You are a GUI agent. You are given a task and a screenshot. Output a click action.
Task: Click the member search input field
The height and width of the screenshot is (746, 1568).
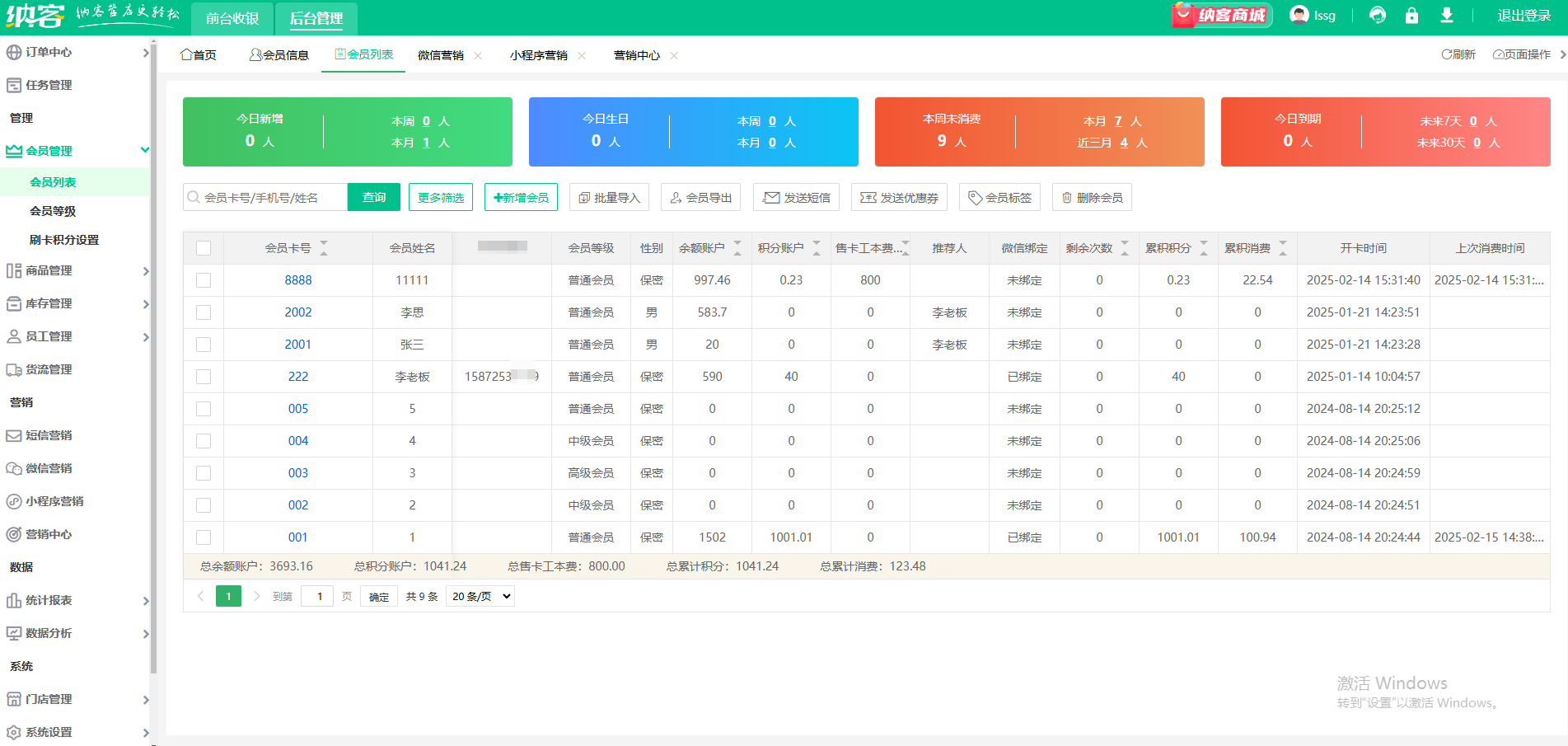click(x=272, y=198)
